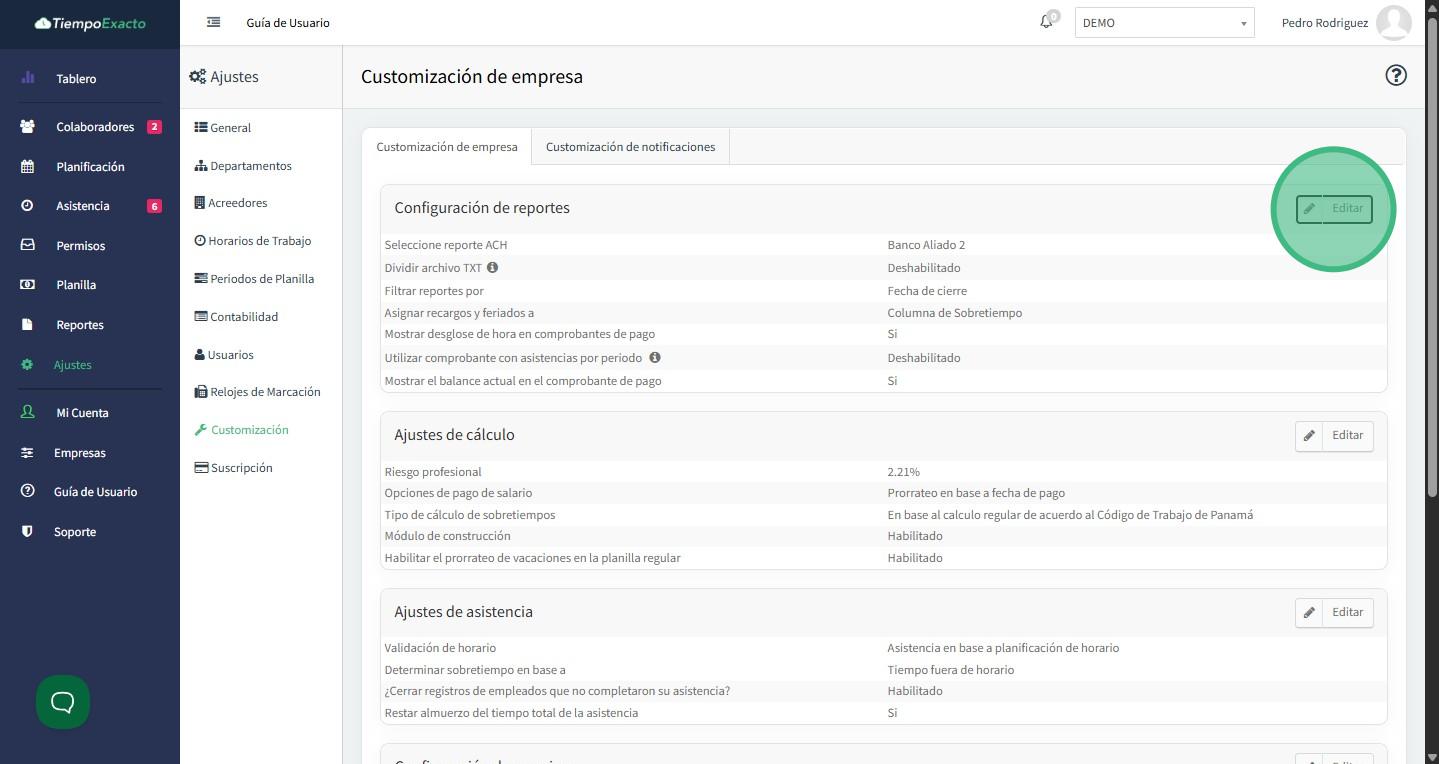Edit Ajustes de asistencia section
The width and height of the screenshot is (1439, 764).
click(1334, 613)
